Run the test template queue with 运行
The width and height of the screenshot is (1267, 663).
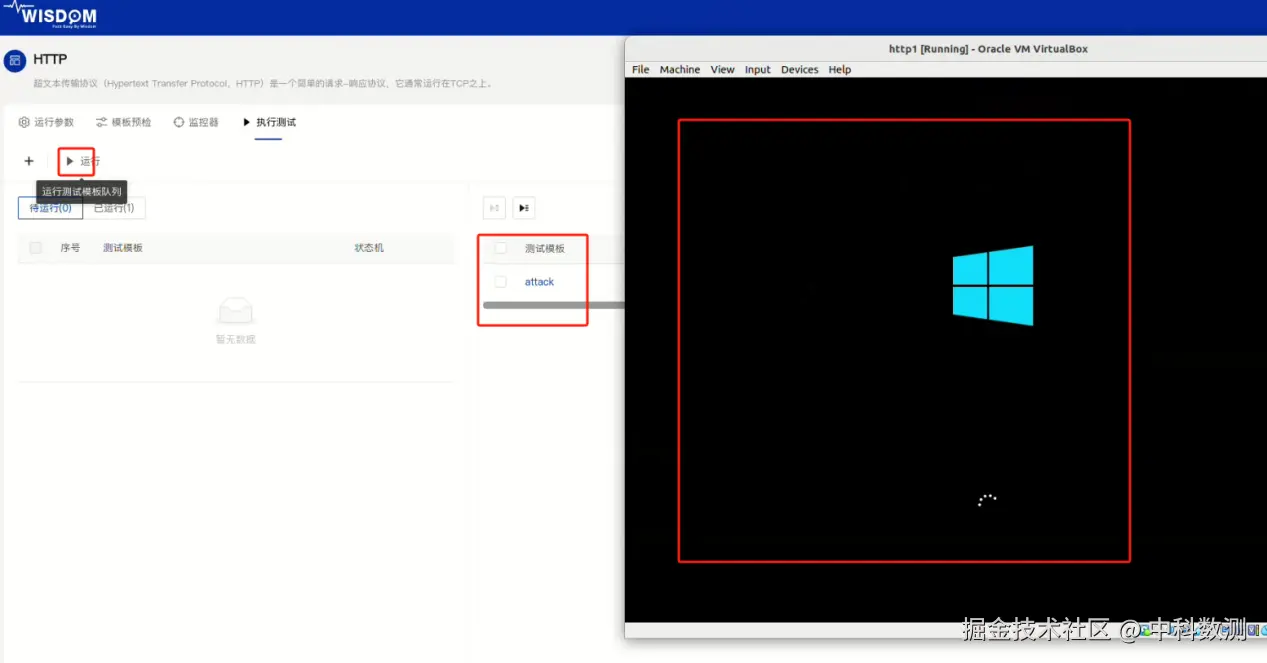click(x=82, y=161)
